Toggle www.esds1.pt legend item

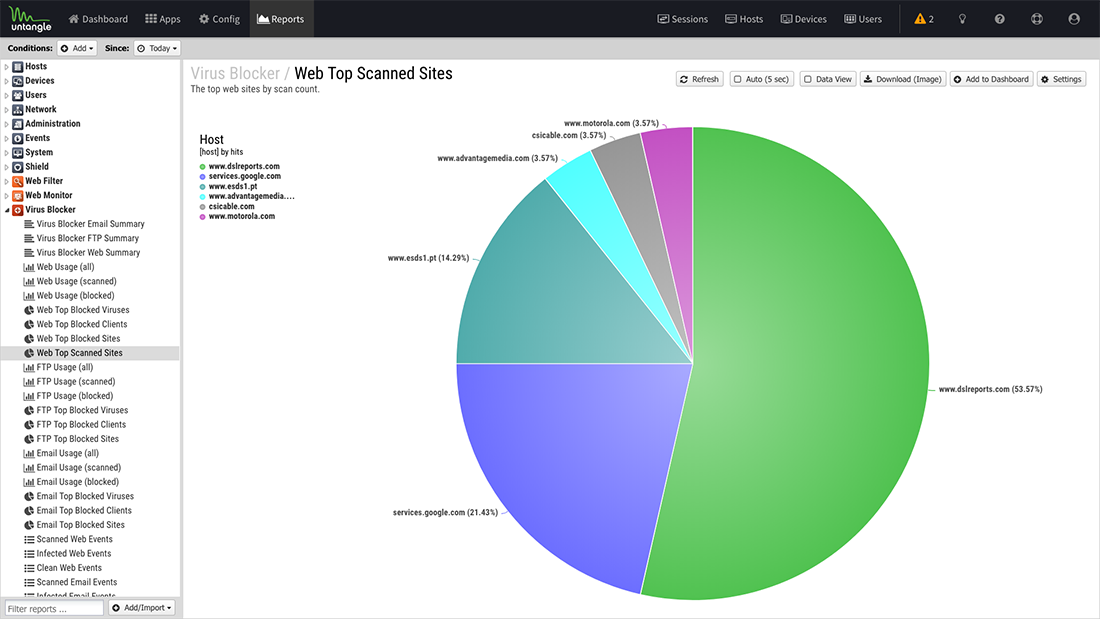228,187
